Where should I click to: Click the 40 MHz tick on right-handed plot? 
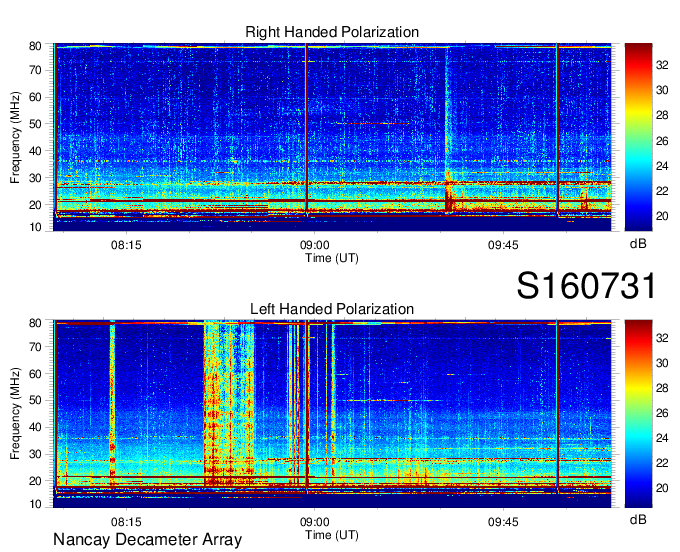pos(35,151)
